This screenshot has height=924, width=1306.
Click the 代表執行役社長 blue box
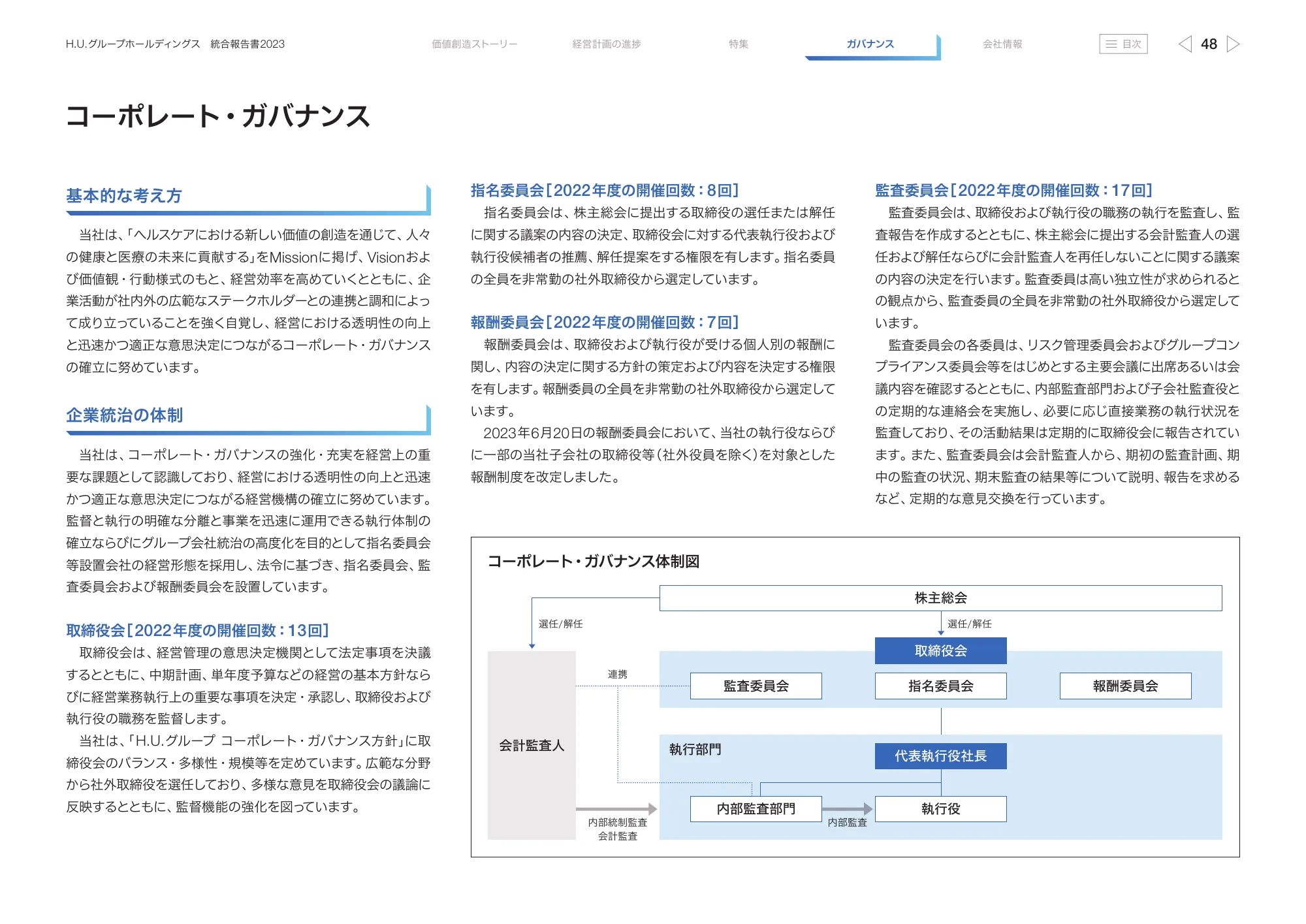[x=940, y=756]
